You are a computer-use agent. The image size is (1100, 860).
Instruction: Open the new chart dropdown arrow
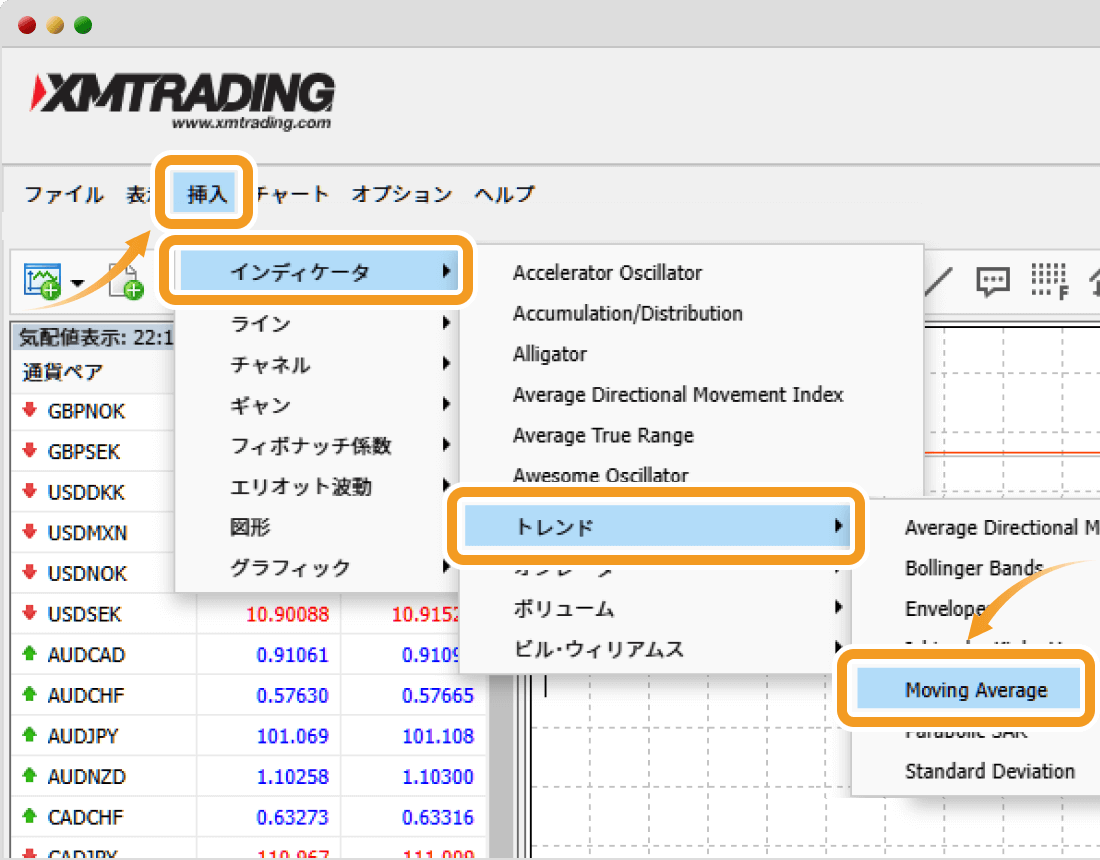point(77,283)
